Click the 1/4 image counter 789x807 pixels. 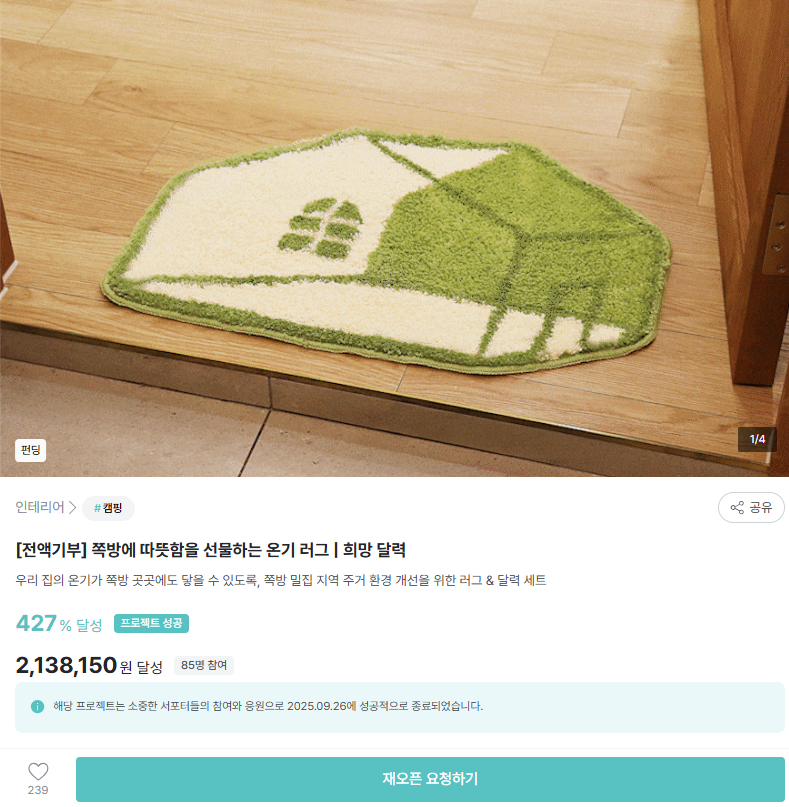pyautogui.click(x=757, y=440)
